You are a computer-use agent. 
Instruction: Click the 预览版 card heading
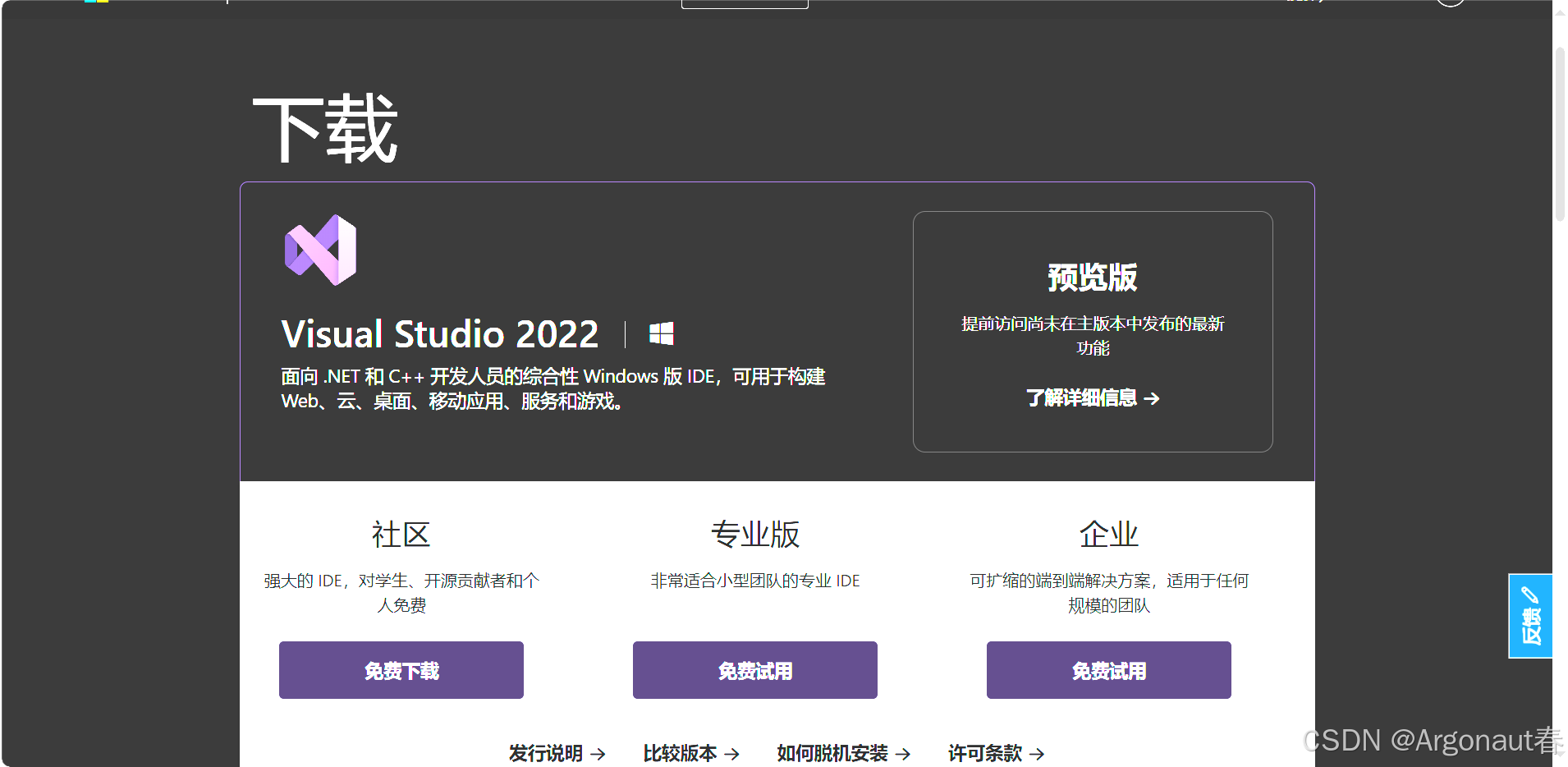(1093, 278)
